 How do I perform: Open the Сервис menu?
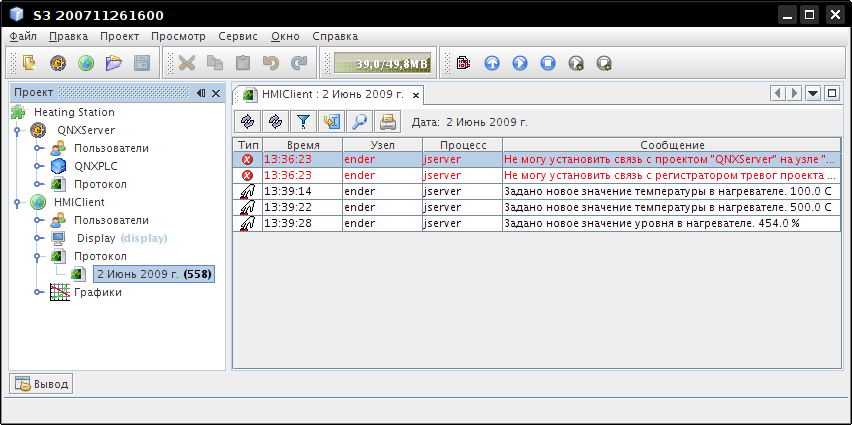click(238, 36)
